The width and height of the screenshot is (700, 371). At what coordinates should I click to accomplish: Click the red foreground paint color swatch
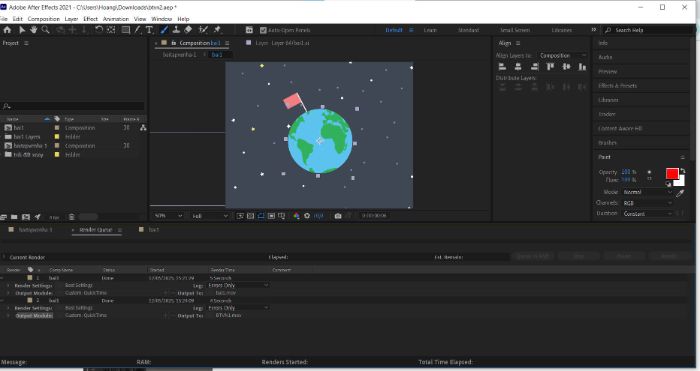pos(672,173)
